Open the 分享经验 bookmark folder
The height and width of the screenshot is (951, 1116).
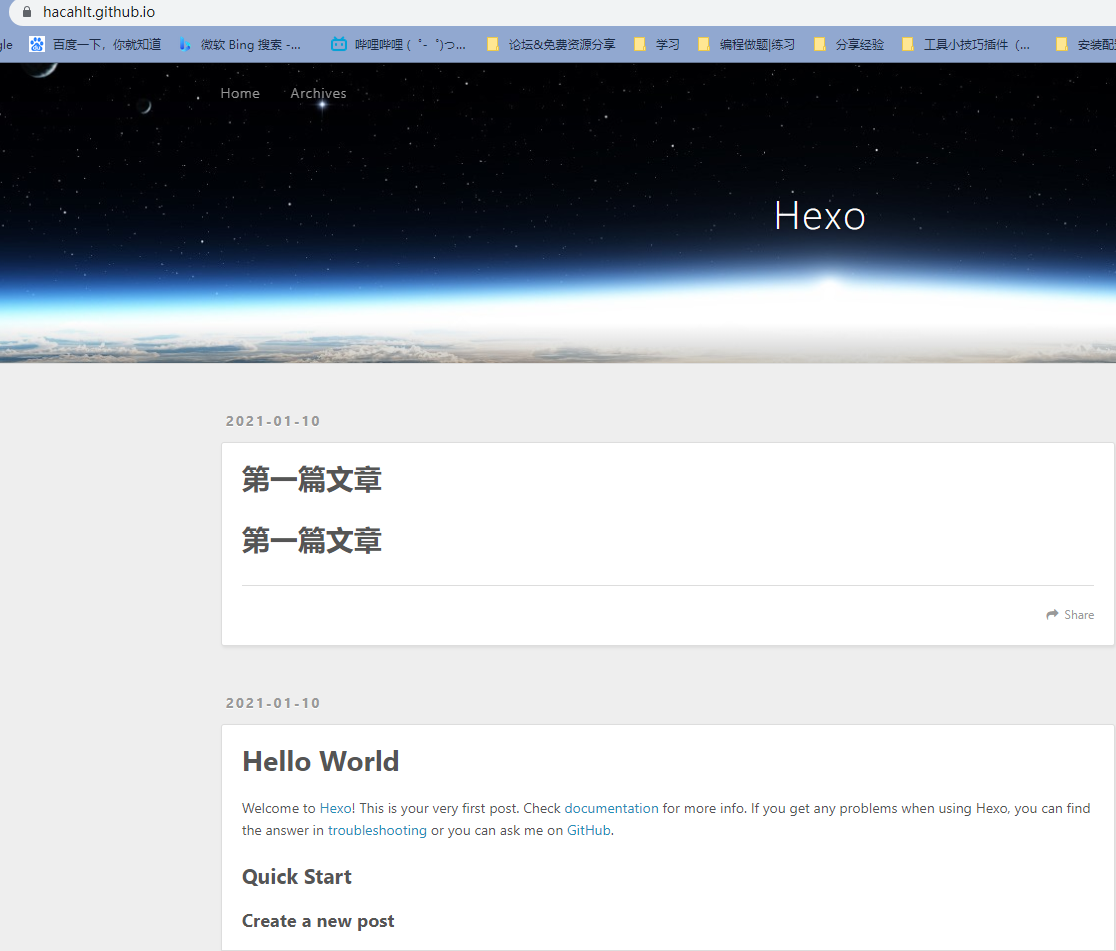(x=849, y=44)
